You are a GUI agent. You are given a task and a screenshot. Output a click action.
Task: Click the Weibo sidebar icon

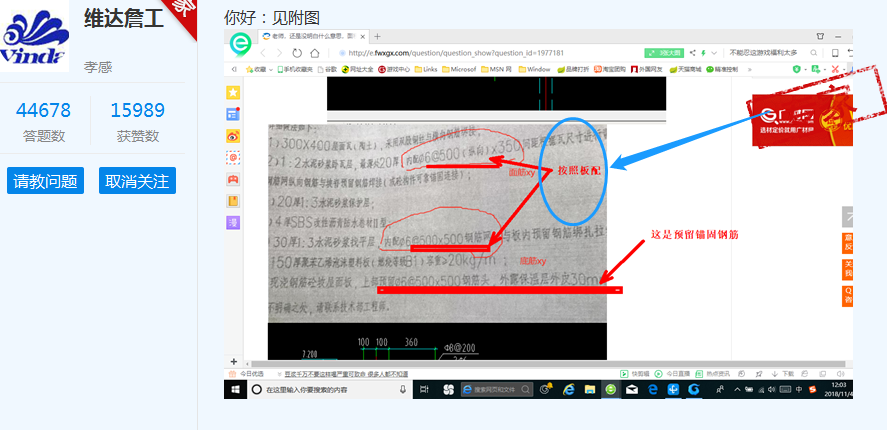pos(233,136)
